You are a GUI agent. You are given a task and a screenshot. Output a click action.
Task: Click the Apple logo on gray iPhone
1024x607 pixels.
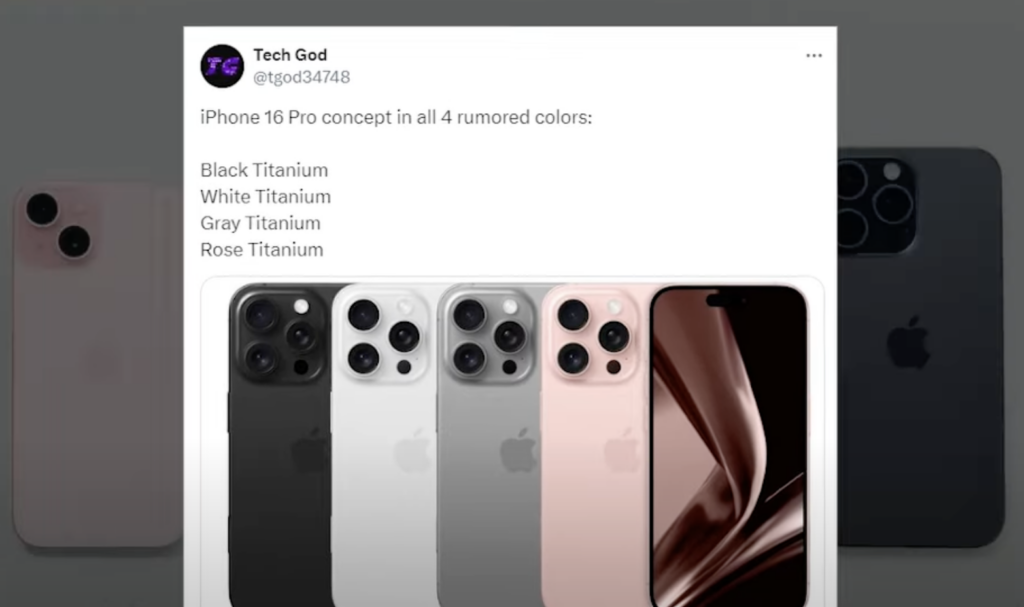[518, 450]
